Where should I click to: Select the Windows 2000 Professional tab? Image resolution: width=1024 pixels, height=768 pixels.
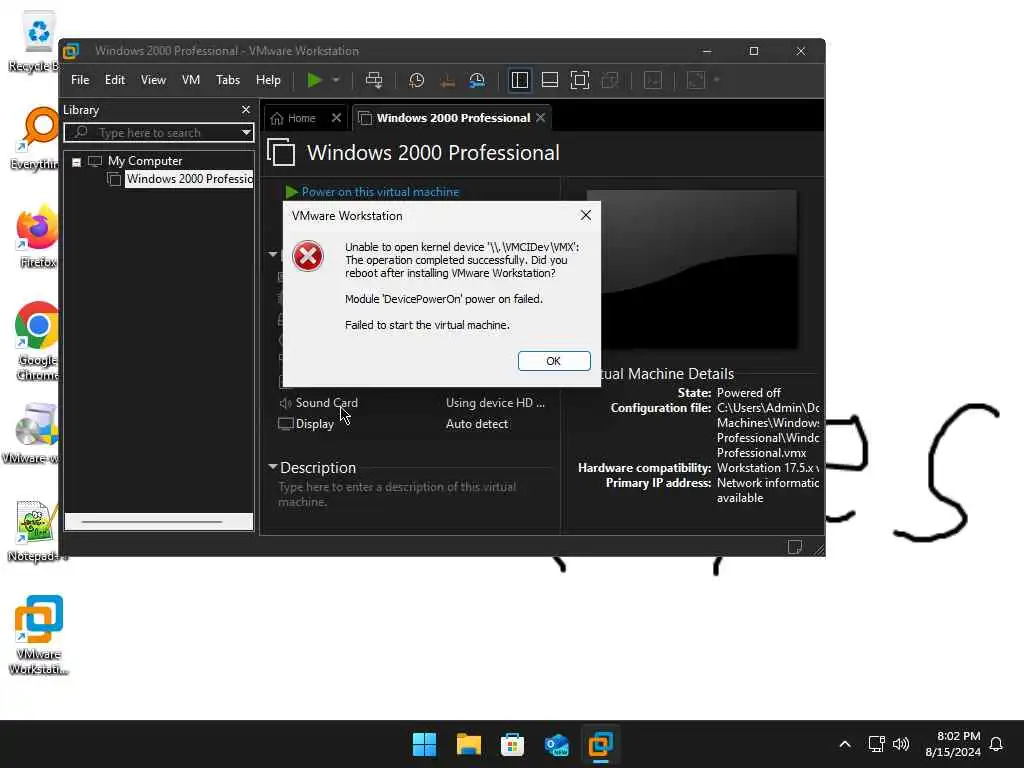tap(453, 118)
